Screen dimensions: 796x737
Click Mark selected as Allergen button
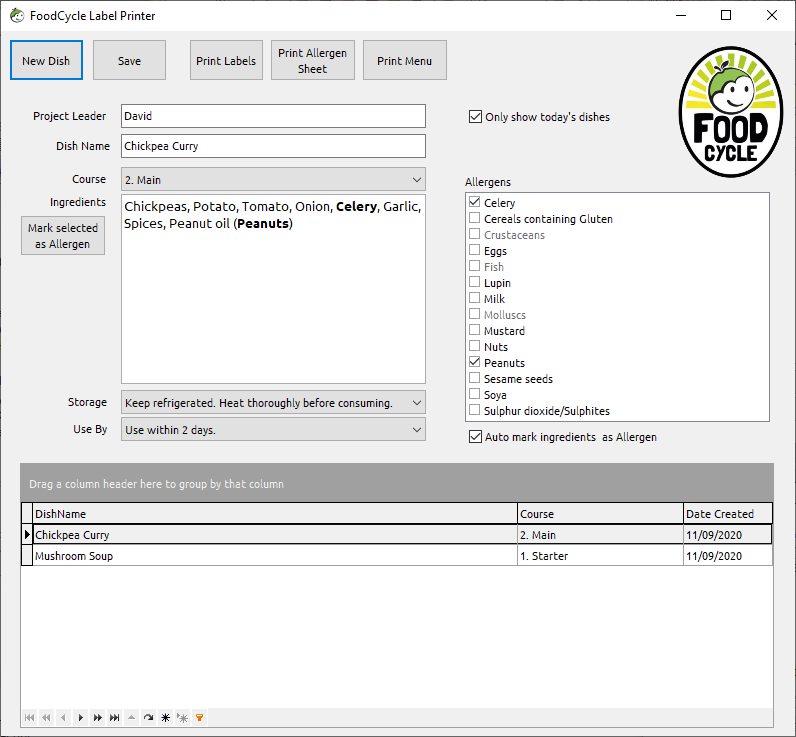point(63,236)
